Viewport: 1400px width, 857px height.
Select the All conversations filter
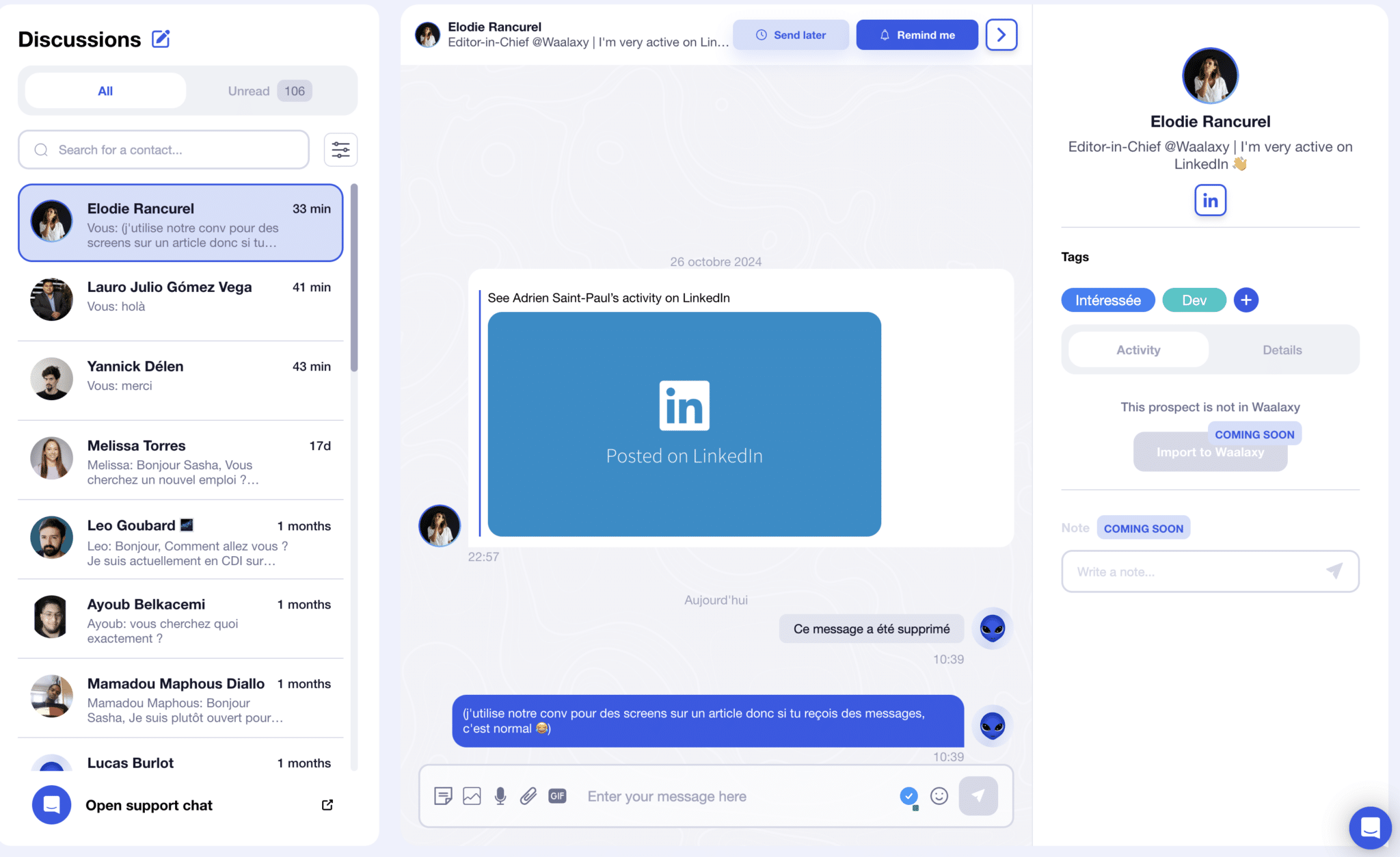[105, 90]
